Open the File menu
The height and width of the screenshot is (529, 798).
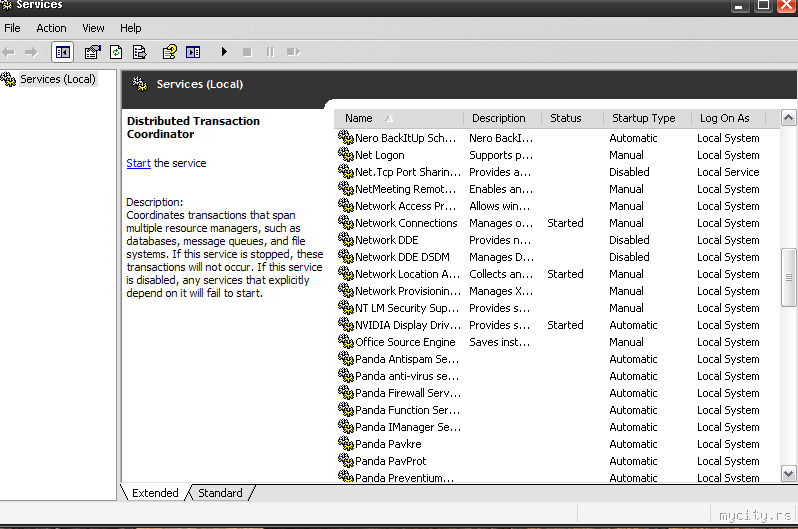point(12,28)
